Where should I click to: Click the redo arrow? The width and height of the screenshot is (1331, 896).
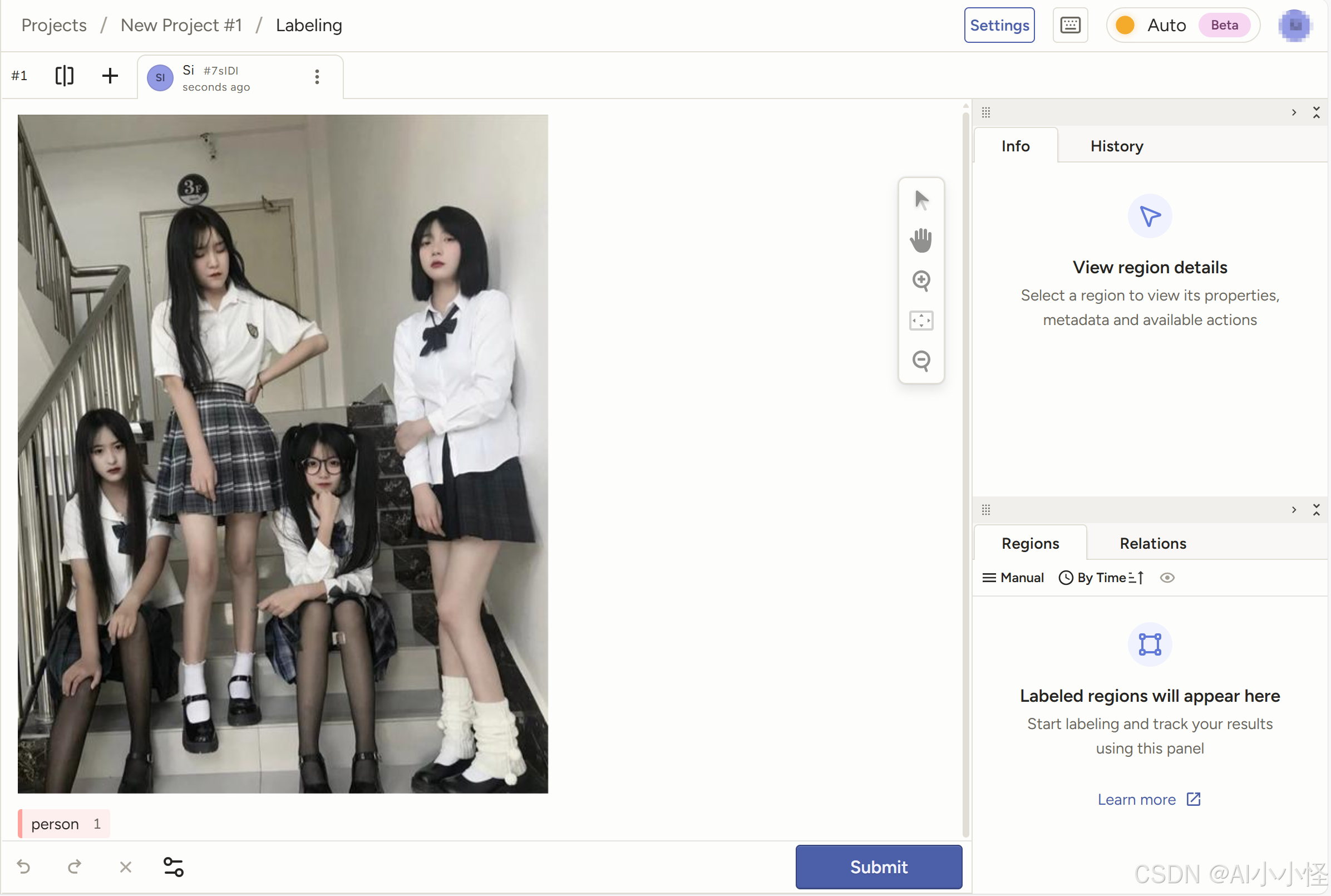(x=74, y=867)
